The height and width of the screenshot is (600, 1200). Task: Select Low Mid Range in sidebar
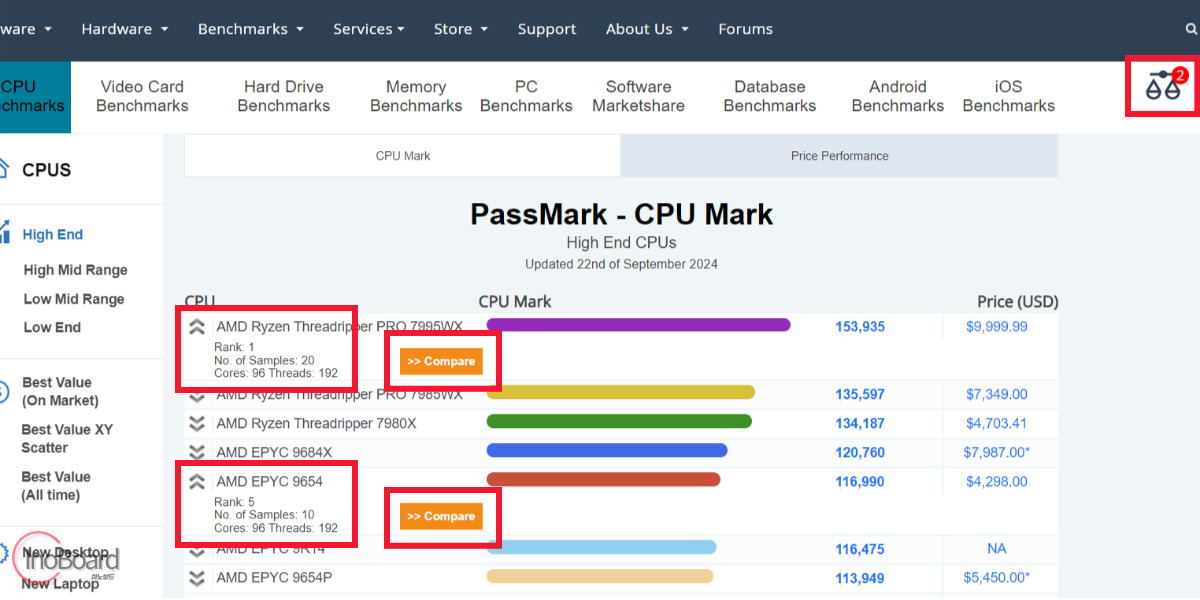[74, 299]
